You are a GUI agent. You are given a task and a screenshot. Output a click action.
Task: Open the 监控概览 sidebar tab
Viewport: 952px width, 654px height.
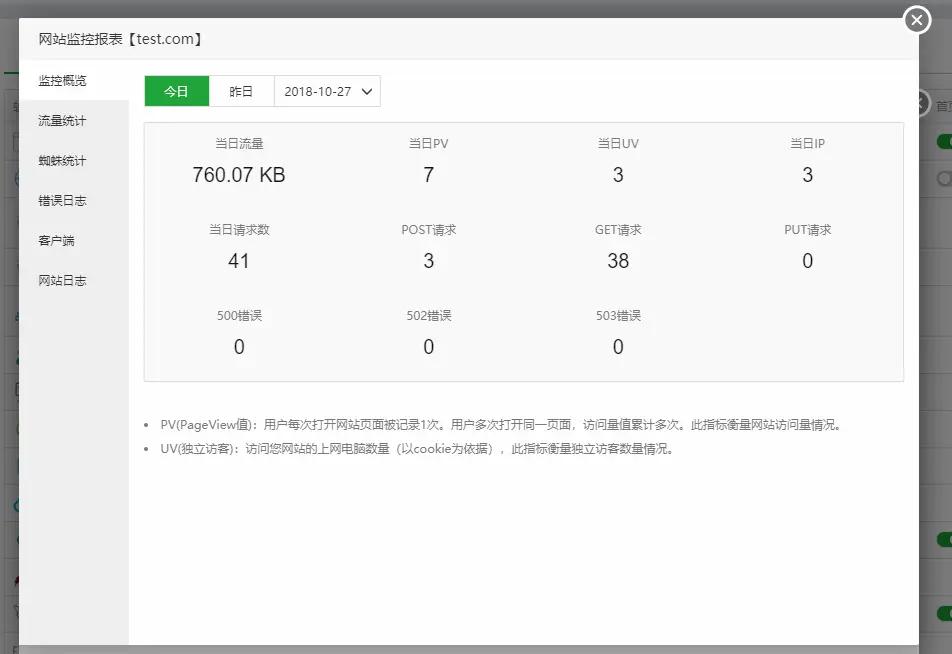point(62,80)
